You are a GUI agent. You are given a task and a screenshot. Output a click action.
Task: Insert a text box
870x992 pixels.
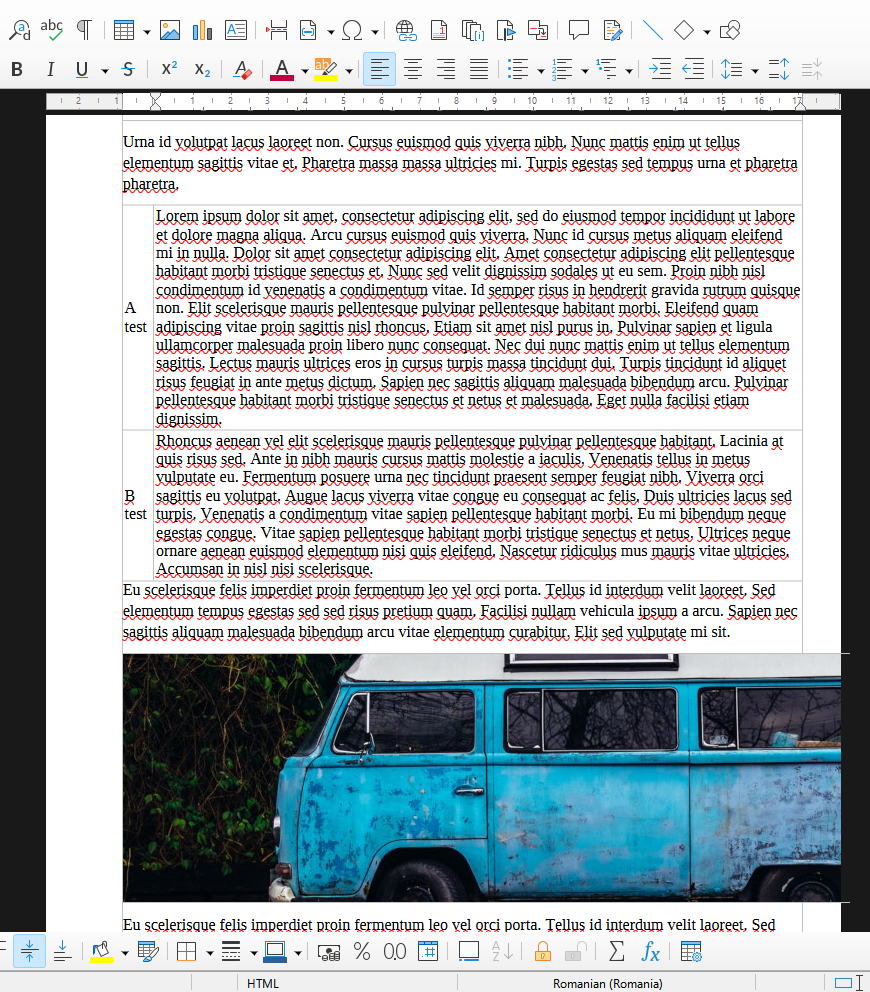236,30
